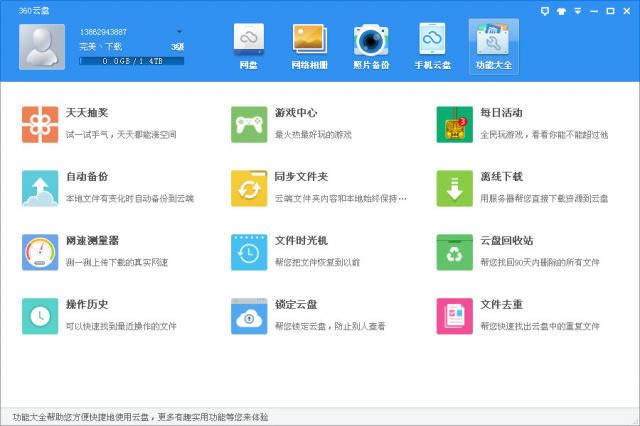The width and height of the screenshot is (640, 426).
Task: Open 同步文件夹 sync folder icon
Action: click(x=249, y=188)
